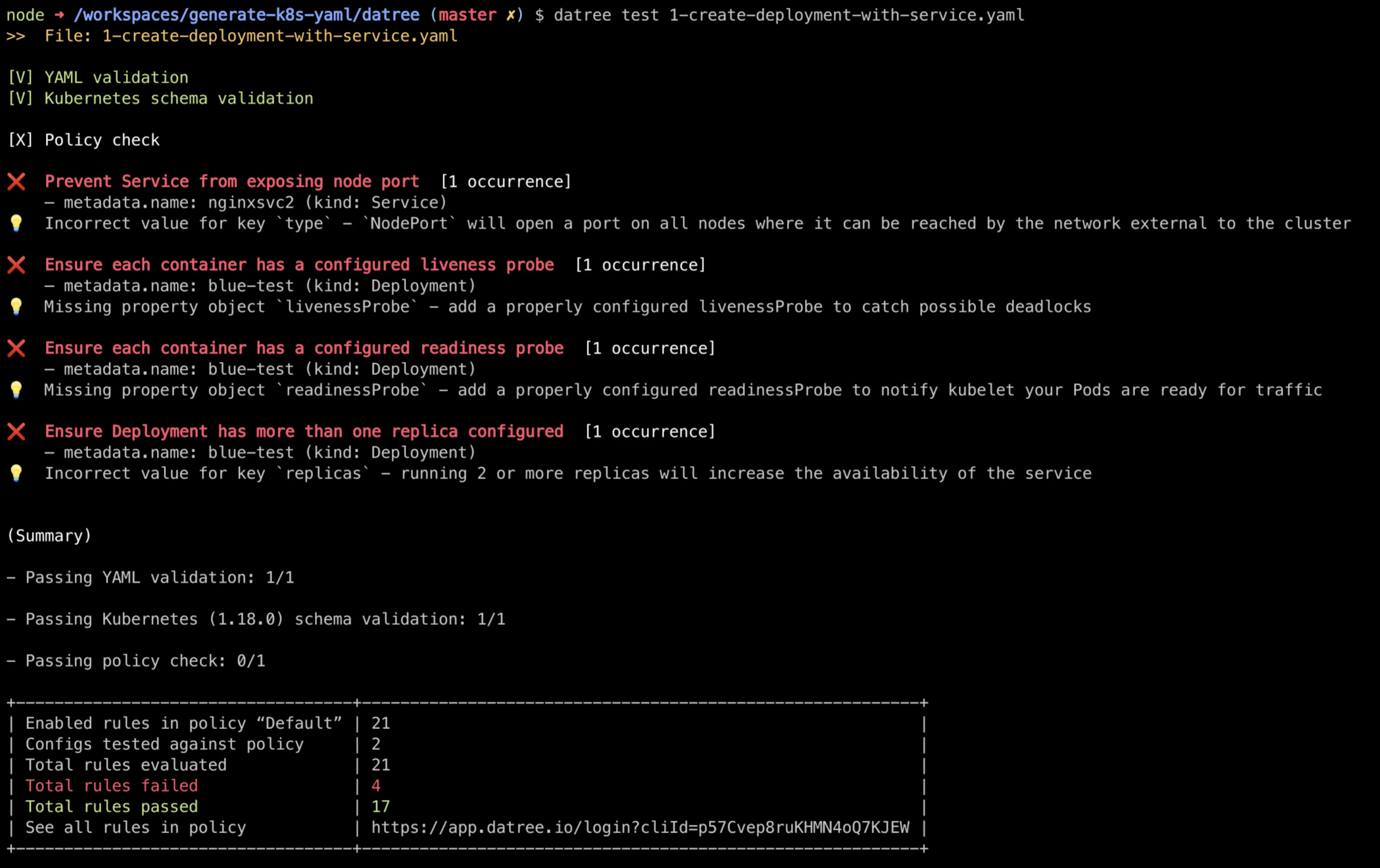The height and width of the screenshot is (868, 1380).
Task: Click the red X icon beside the readiness probe rule
Action: 16,348
